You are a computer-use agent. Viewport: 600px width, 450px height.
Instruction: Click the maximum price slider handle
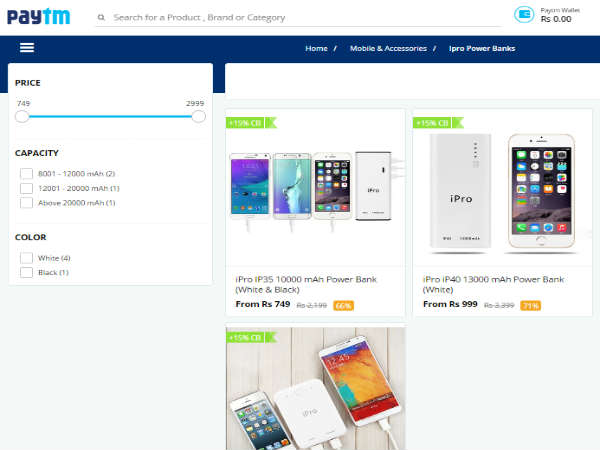[198, 117]
